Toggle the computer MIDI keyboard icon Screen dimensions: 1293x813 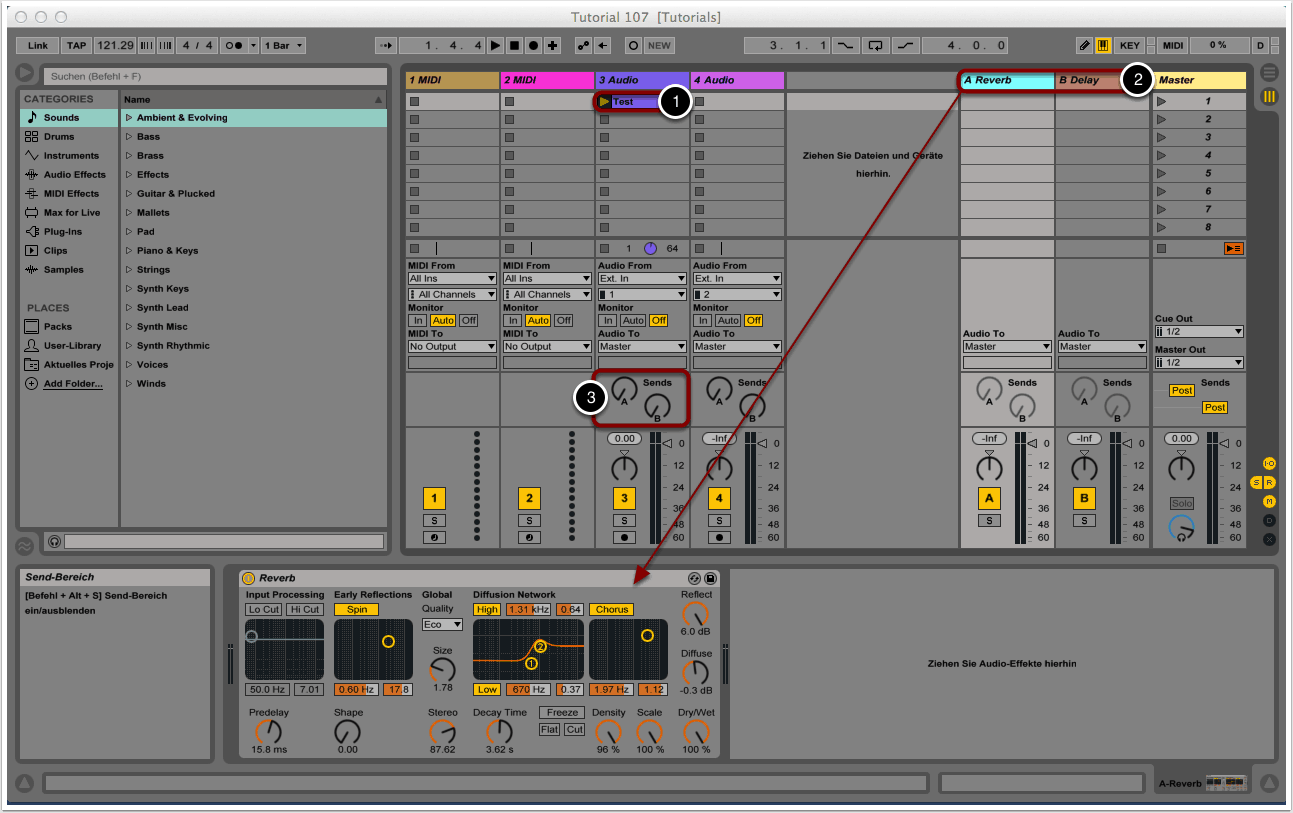coord(1103,46)
